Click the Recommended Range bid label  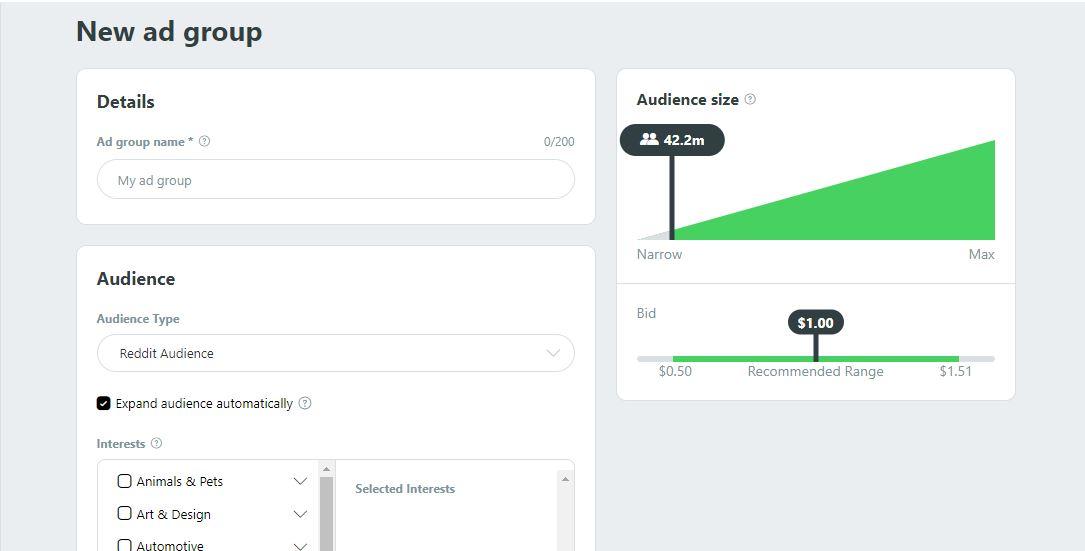tap(815, 372)
